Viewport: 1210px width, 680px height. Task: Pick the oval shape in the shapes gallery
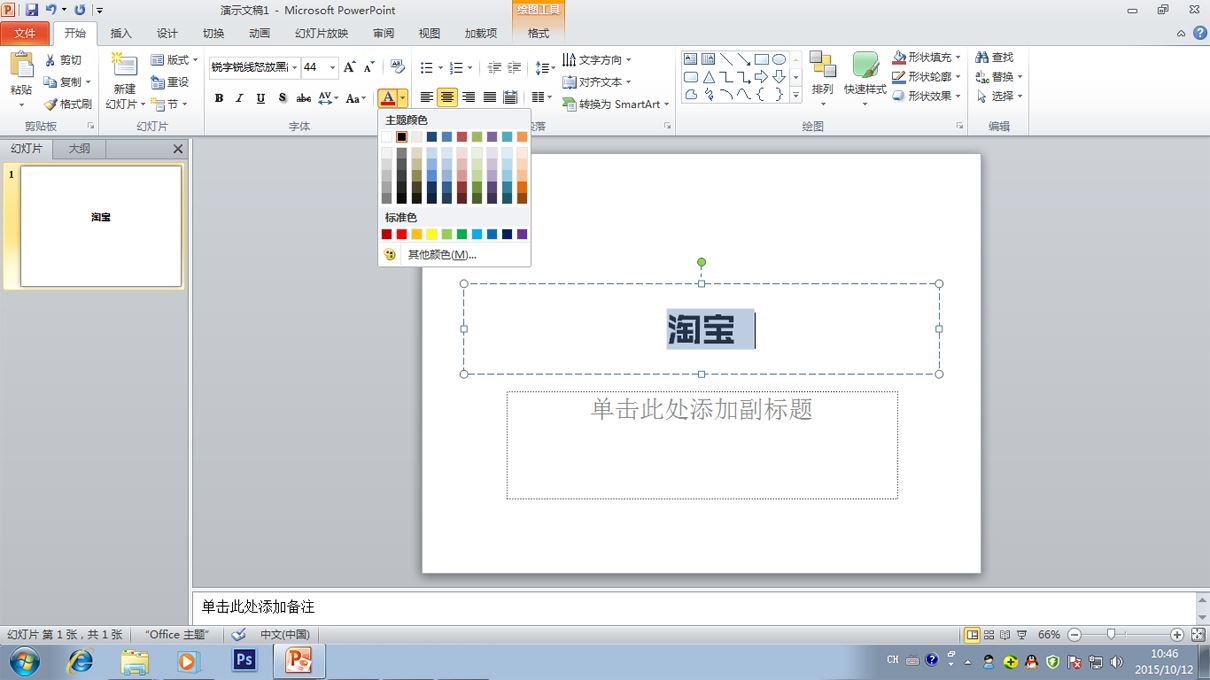pyautogui.click(x=779, y=59)
